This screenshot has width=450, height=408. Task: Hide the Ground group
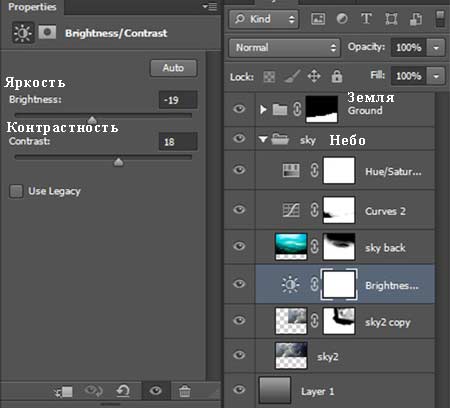tap(239, 109)
